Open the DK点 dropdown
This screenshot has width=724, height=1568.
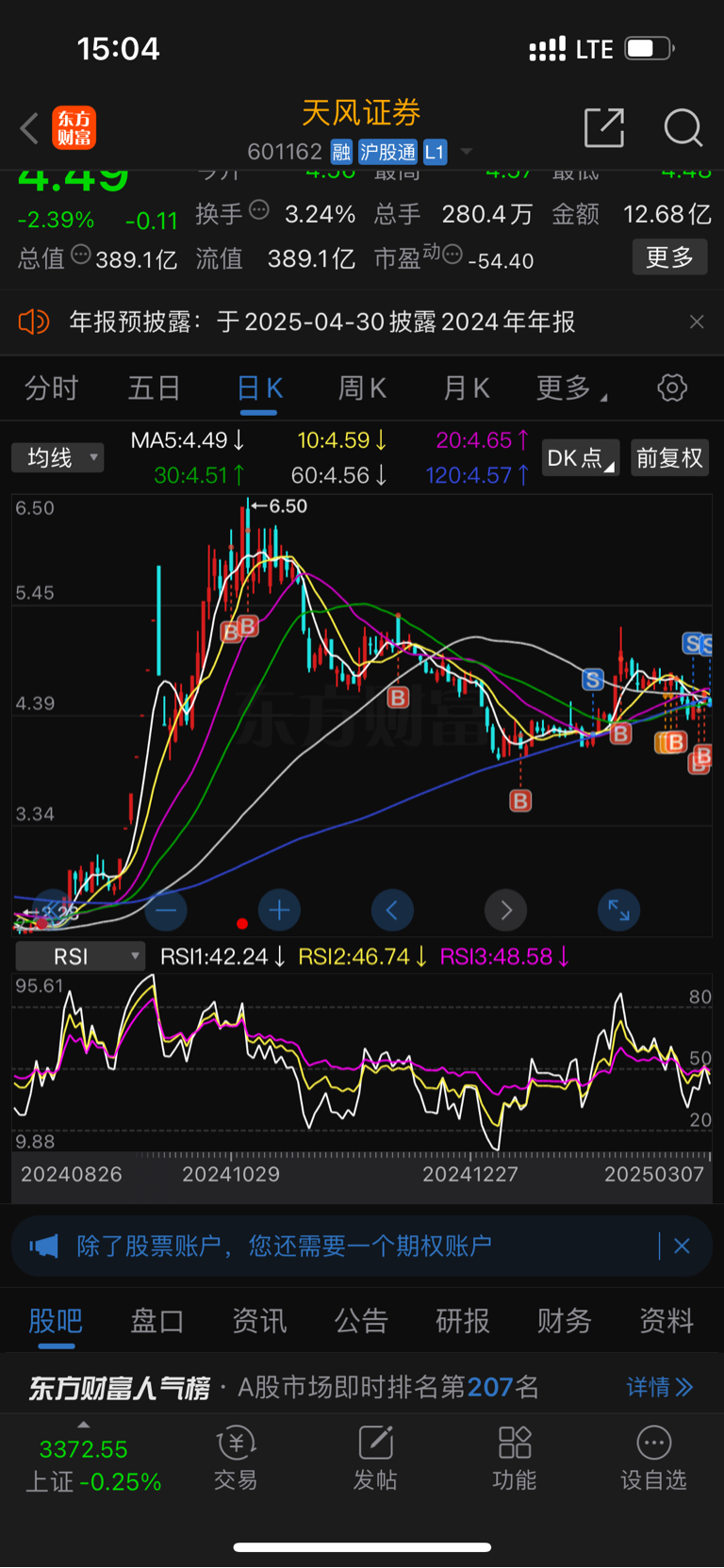pyautogui.click(x=581, y=458)
